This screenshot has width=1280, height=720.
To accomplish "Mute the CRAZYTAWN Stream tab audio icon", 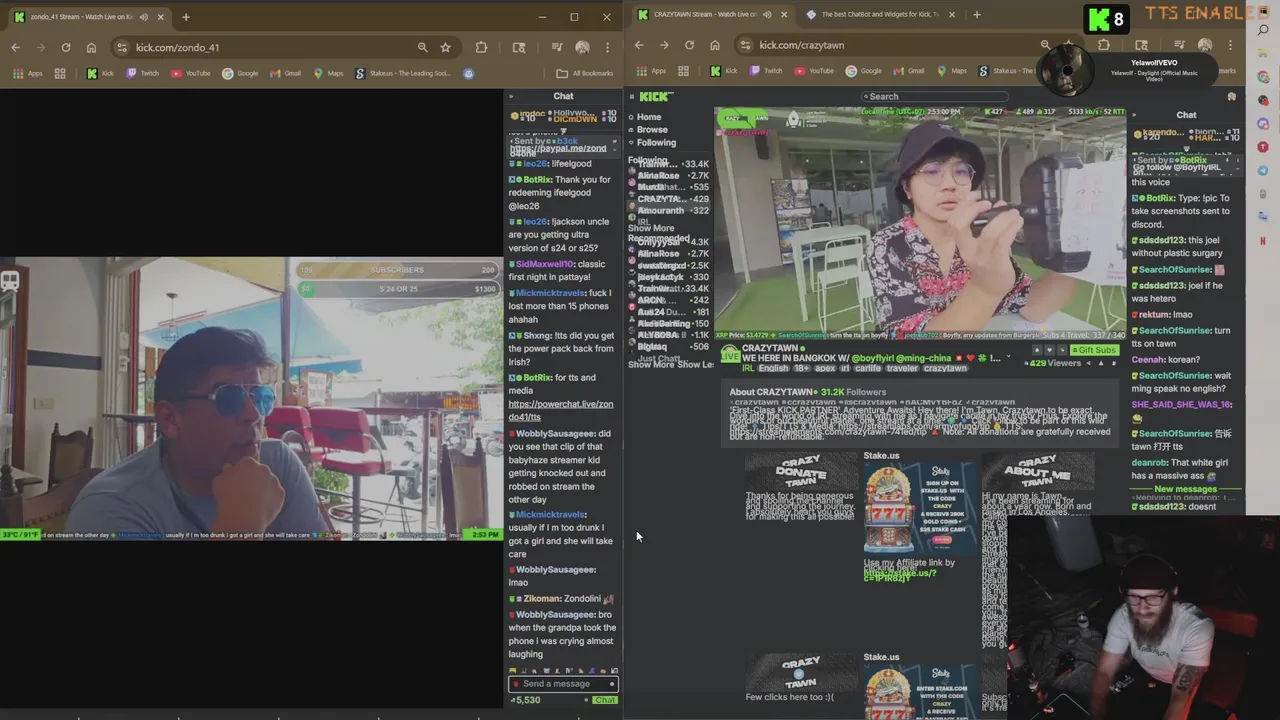I will pyautogui.click(x=768, y=14).
